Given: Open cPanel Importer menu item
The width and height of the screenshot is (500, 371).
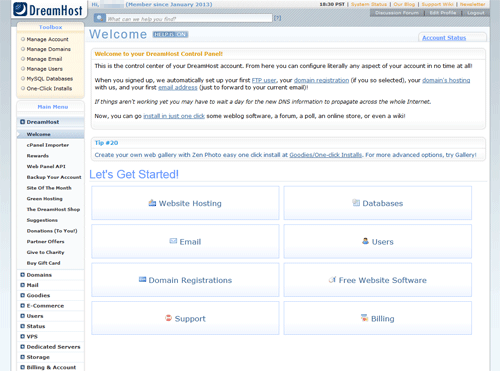Looking at the screenshot, I should tap(48, 145).
